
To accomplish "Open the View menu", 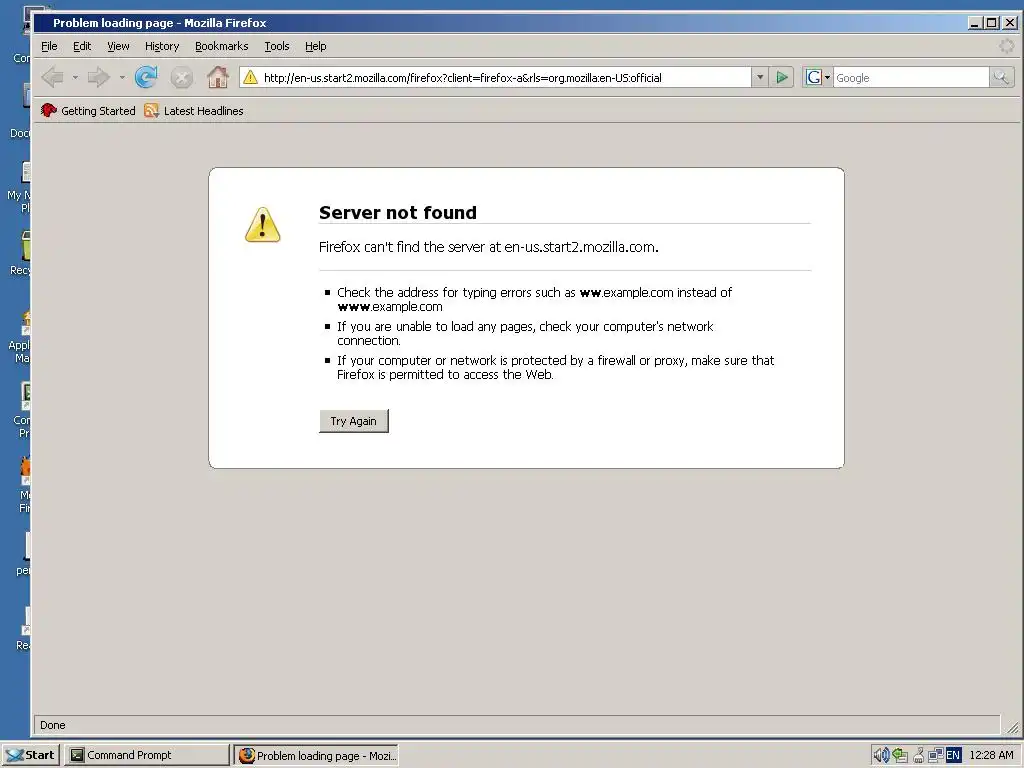I will [x=118, y=46].
